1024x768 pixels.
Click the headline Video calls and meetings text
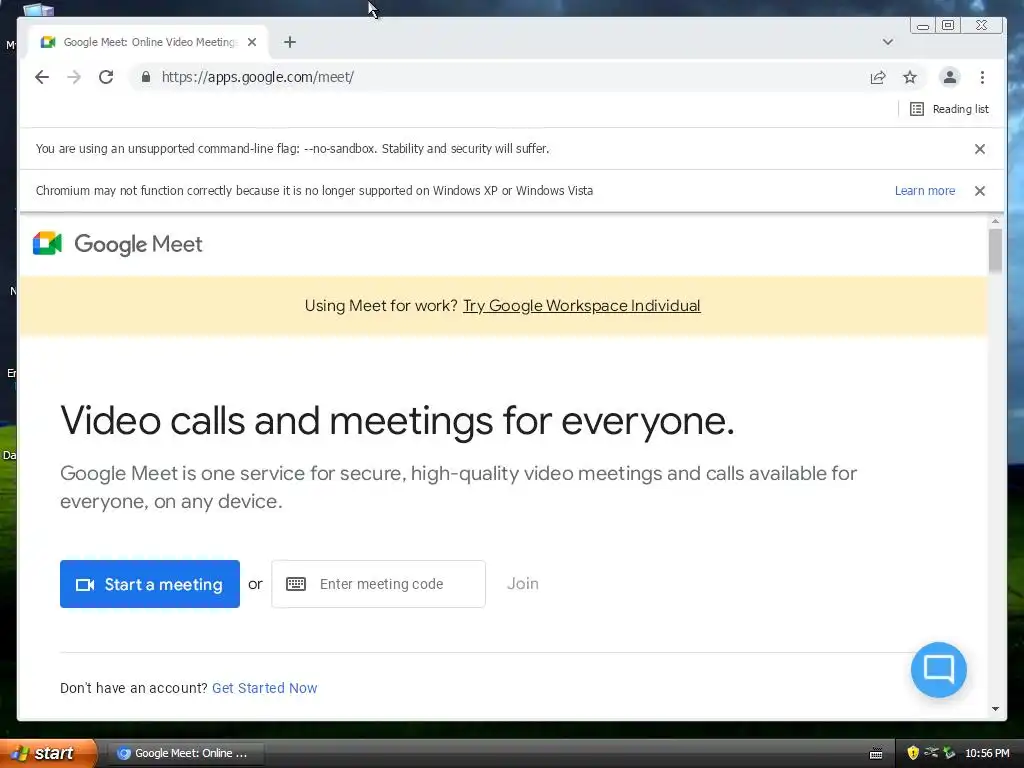click(397, 420)
